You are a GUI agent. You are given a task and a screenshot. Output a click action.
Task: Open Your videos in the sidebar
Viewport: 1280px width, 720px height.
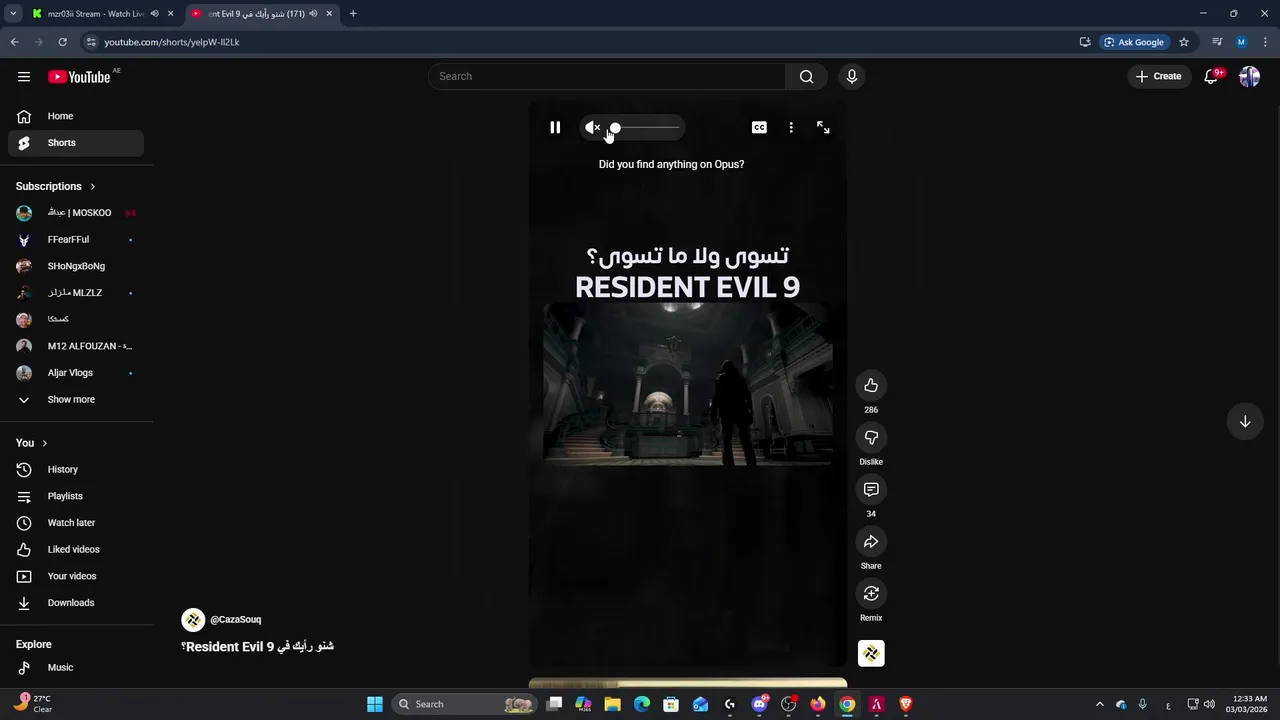pyautogui.click(x=76, y=576)
